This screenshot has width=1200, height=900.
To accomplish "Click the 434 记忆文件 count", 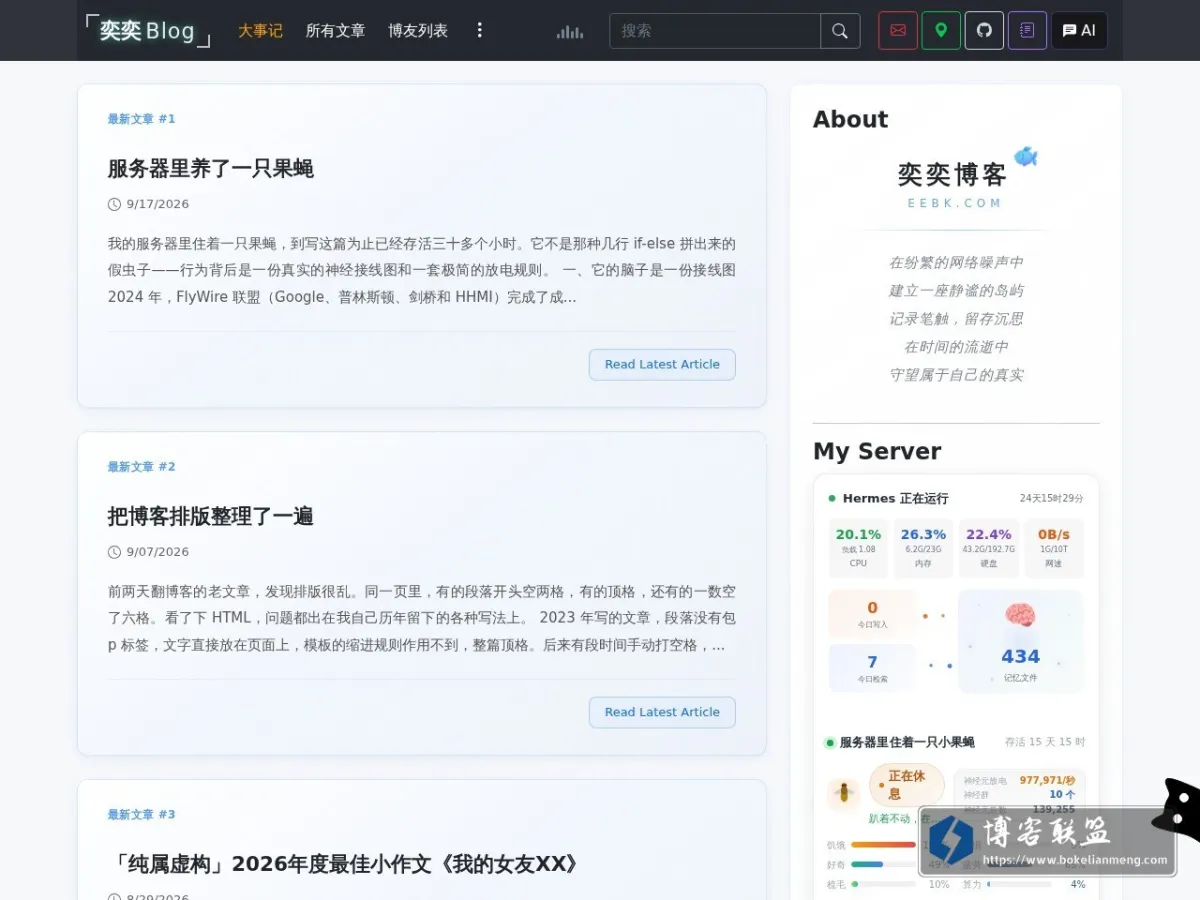I will [1020, 663].
